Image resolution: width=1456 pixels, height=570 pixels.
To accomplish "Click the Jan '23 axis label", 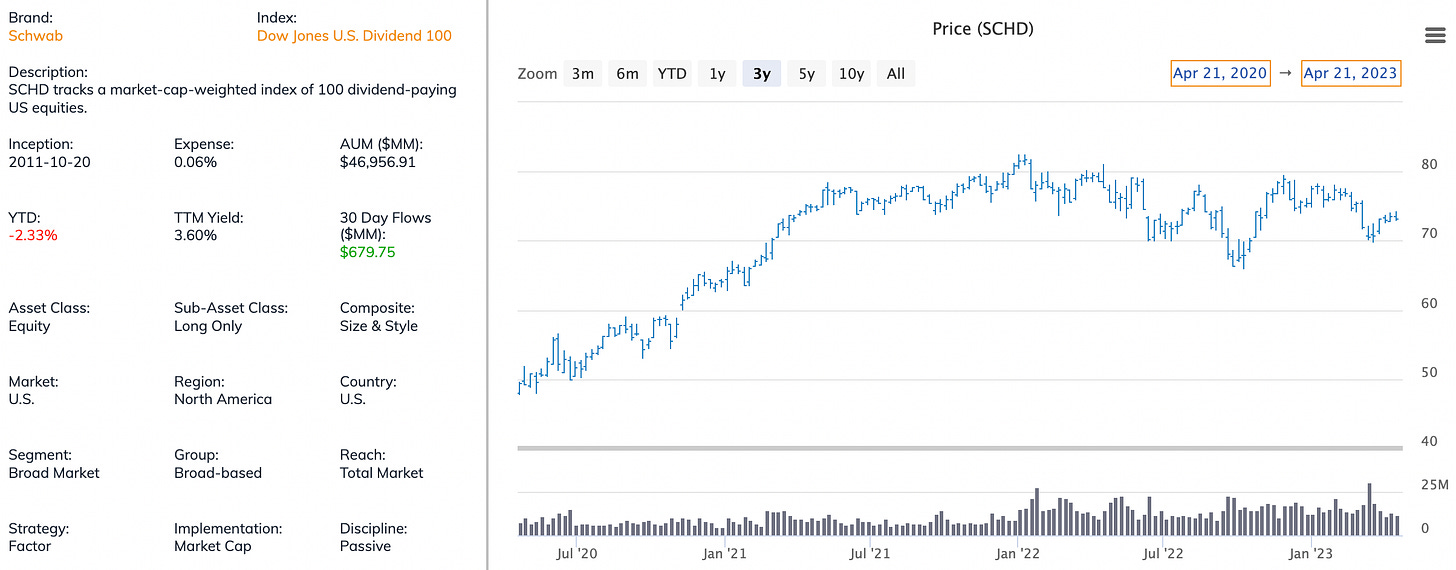I will (1310, 552).
